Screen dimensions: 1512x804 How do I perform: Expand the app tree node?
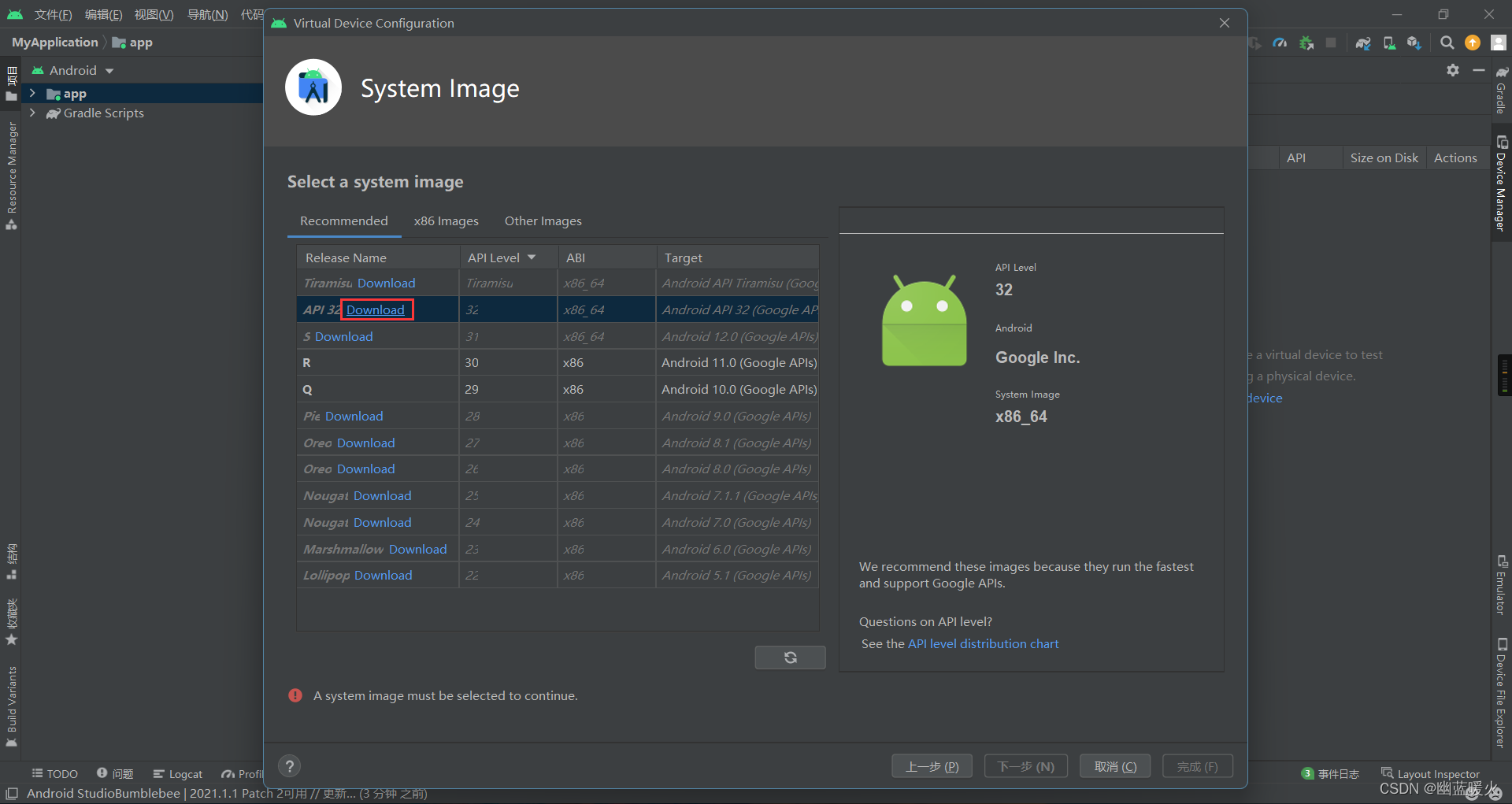point(32,94)
